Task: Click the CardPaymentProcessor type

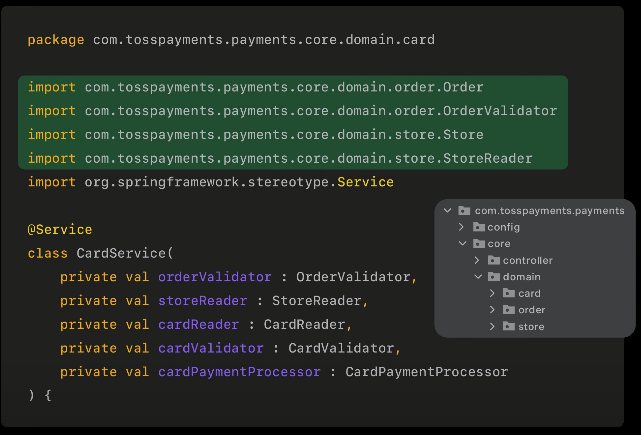Action: coord(427,372)
